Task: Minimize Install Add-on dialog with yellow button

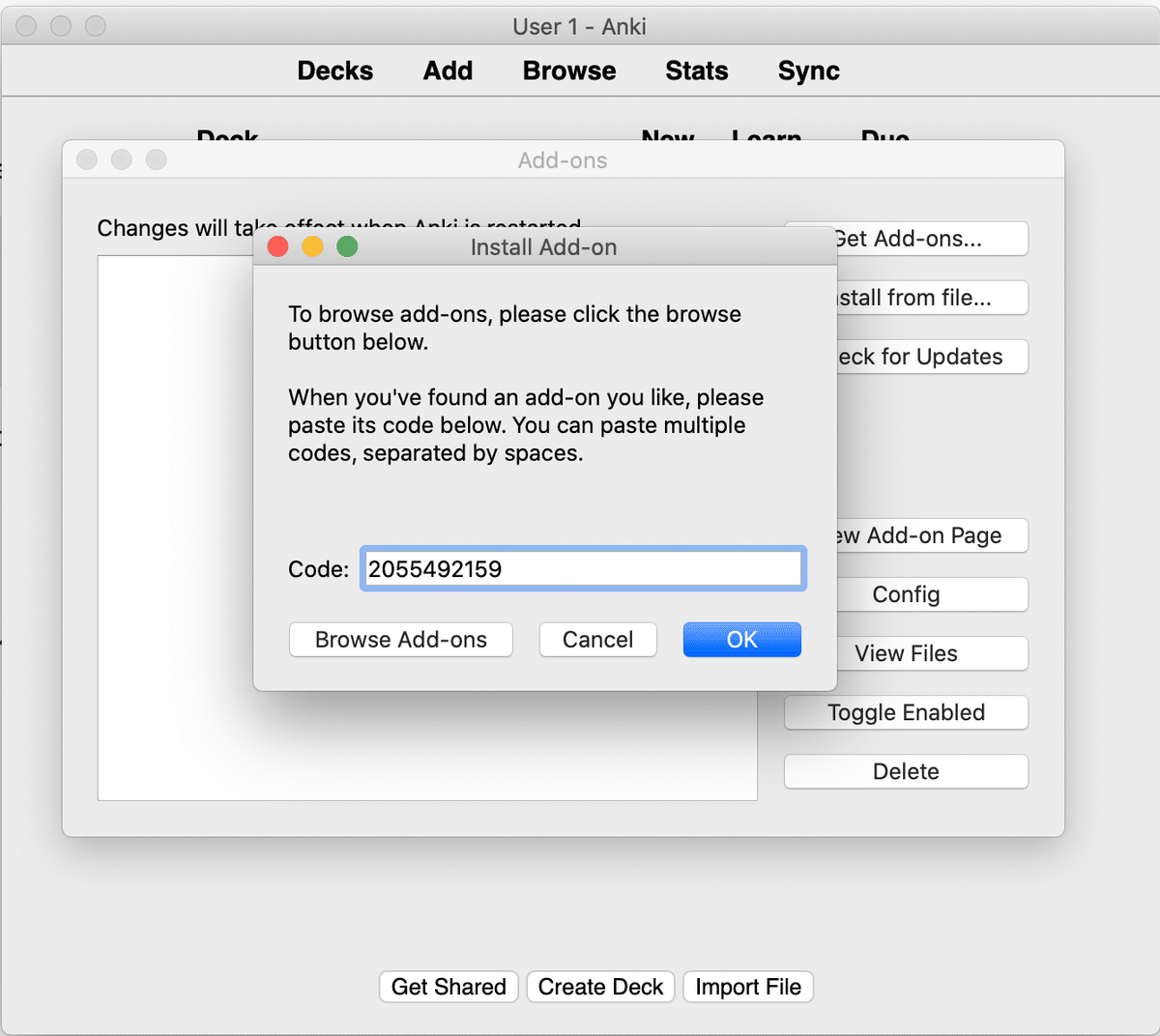Action: click(x=312, y=246)
